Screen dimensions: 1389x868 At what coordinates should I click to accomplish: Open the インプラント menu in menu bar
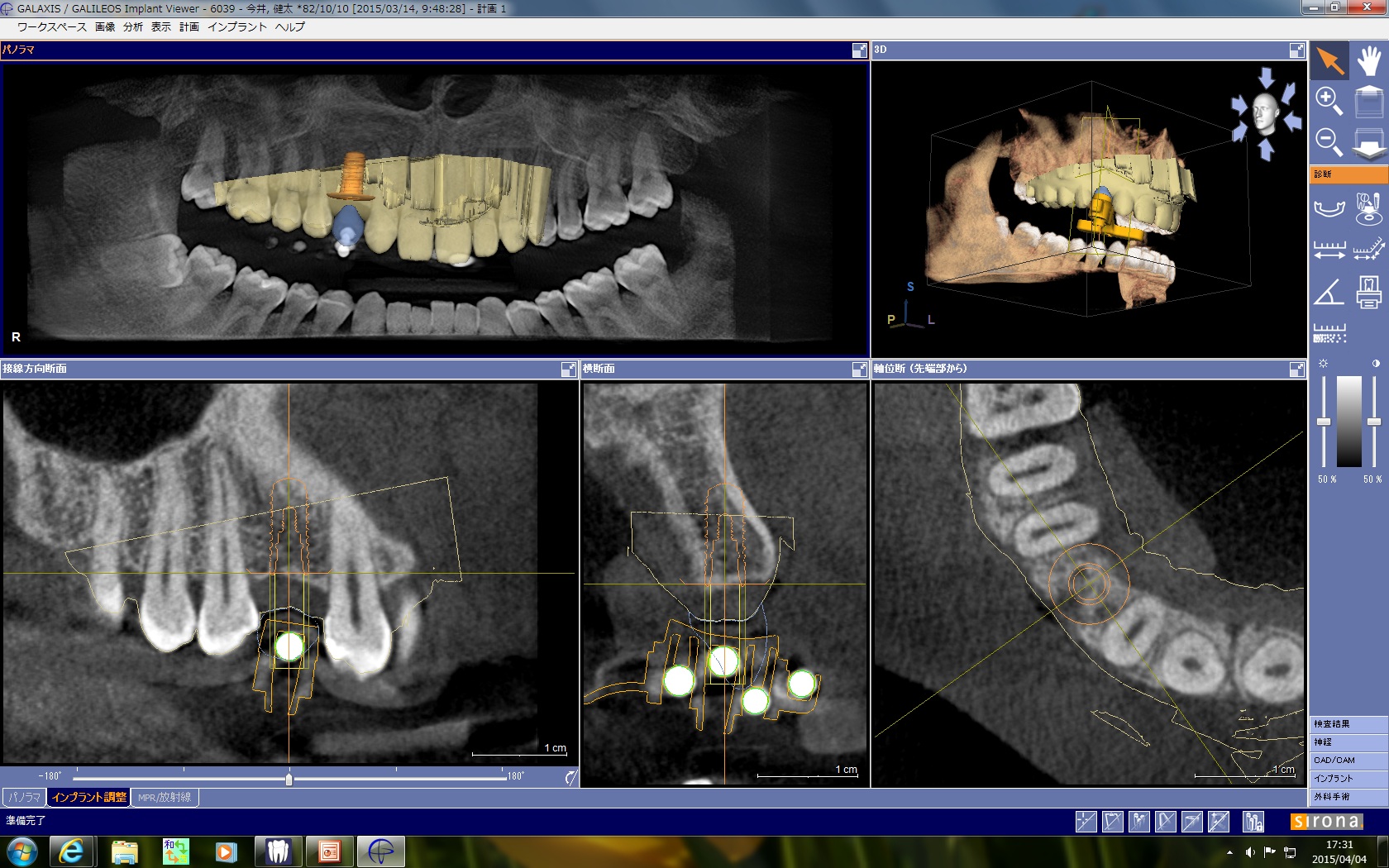236,27
